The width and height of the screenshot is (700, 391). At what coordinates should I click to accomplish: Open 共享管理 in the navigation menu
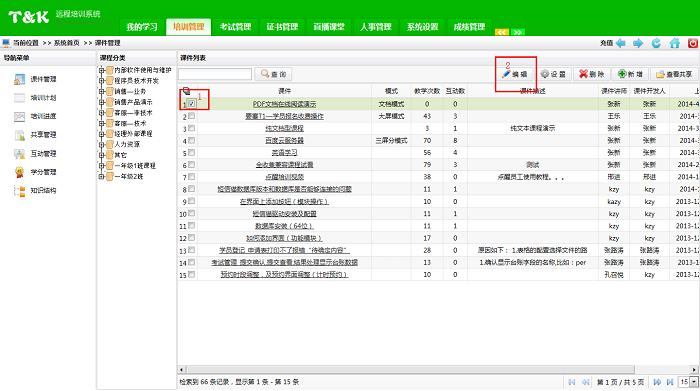(x=35, y=135)
